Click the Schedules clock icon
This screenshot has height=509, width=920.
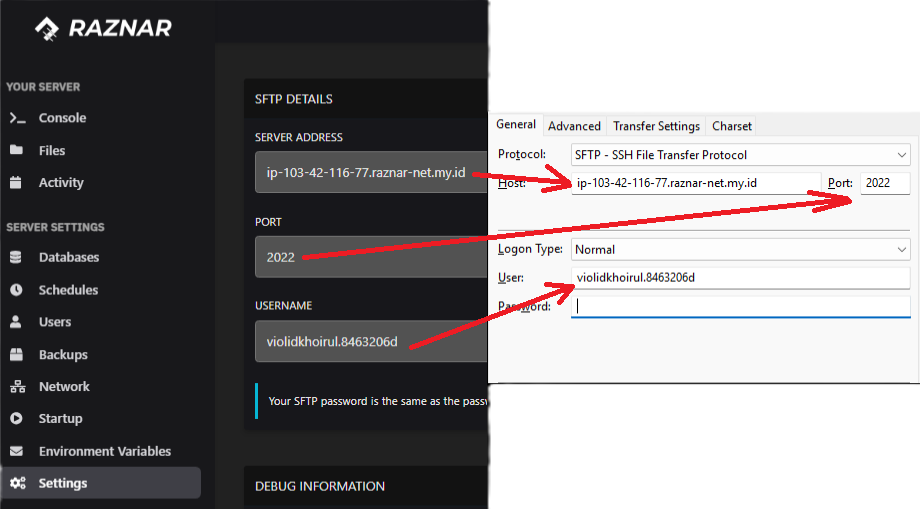(17, 290)
